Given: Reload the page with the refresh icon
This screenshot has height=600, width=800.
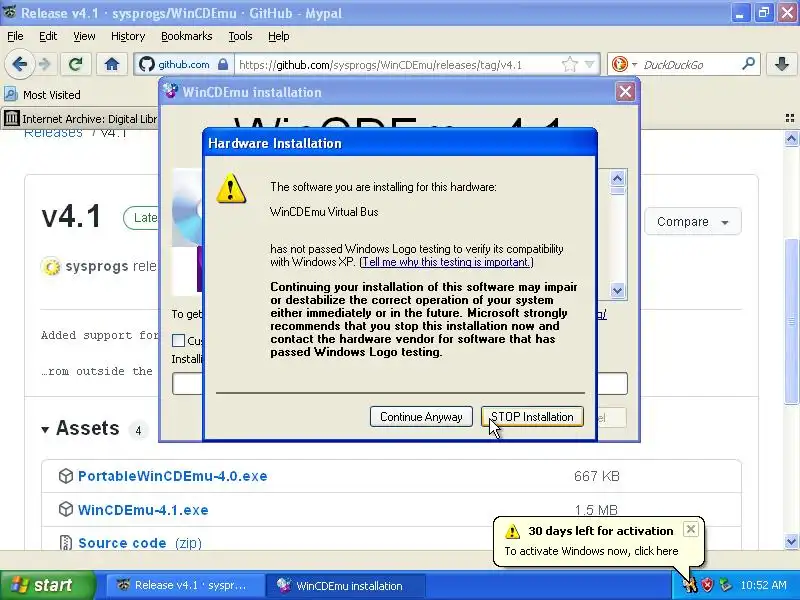Looking at the screenshot, I should [76, 64].
